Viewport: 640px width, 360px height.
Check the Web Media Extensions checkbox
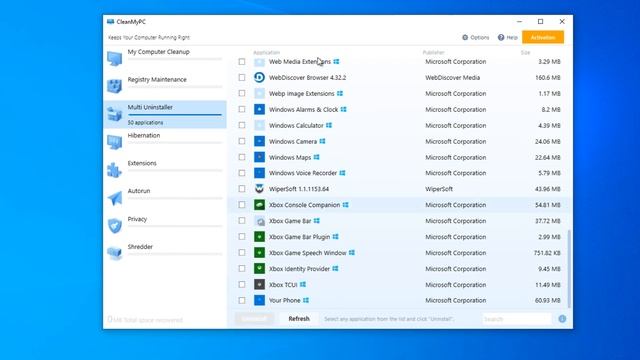[x=242, y=62]
